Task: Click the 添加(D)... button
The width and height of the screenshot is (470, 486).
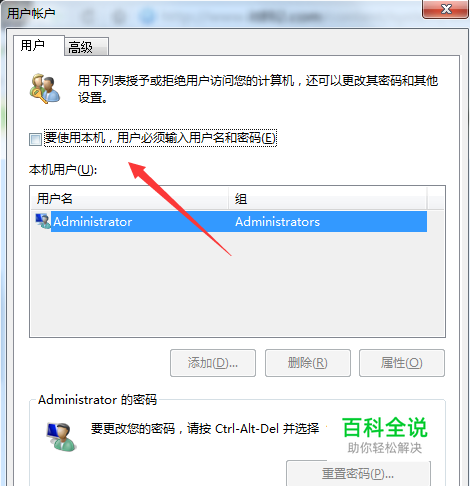Action: click(213, 363)
